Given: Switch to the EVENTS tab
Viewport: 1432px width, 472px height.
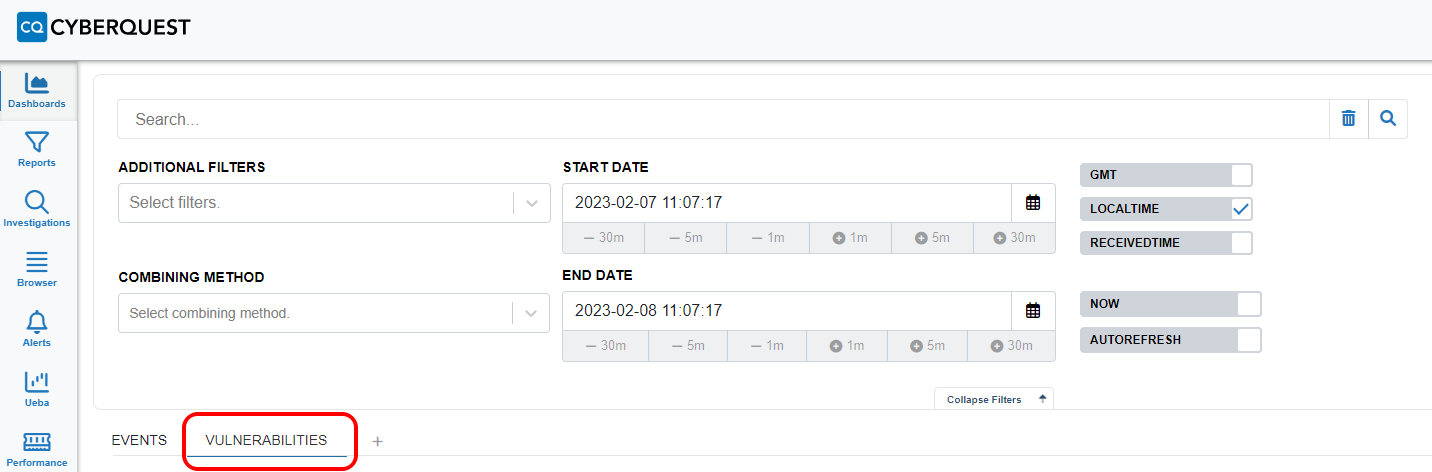Looking at the screenshot, I should pyautogui.click(x=139, y=440).
